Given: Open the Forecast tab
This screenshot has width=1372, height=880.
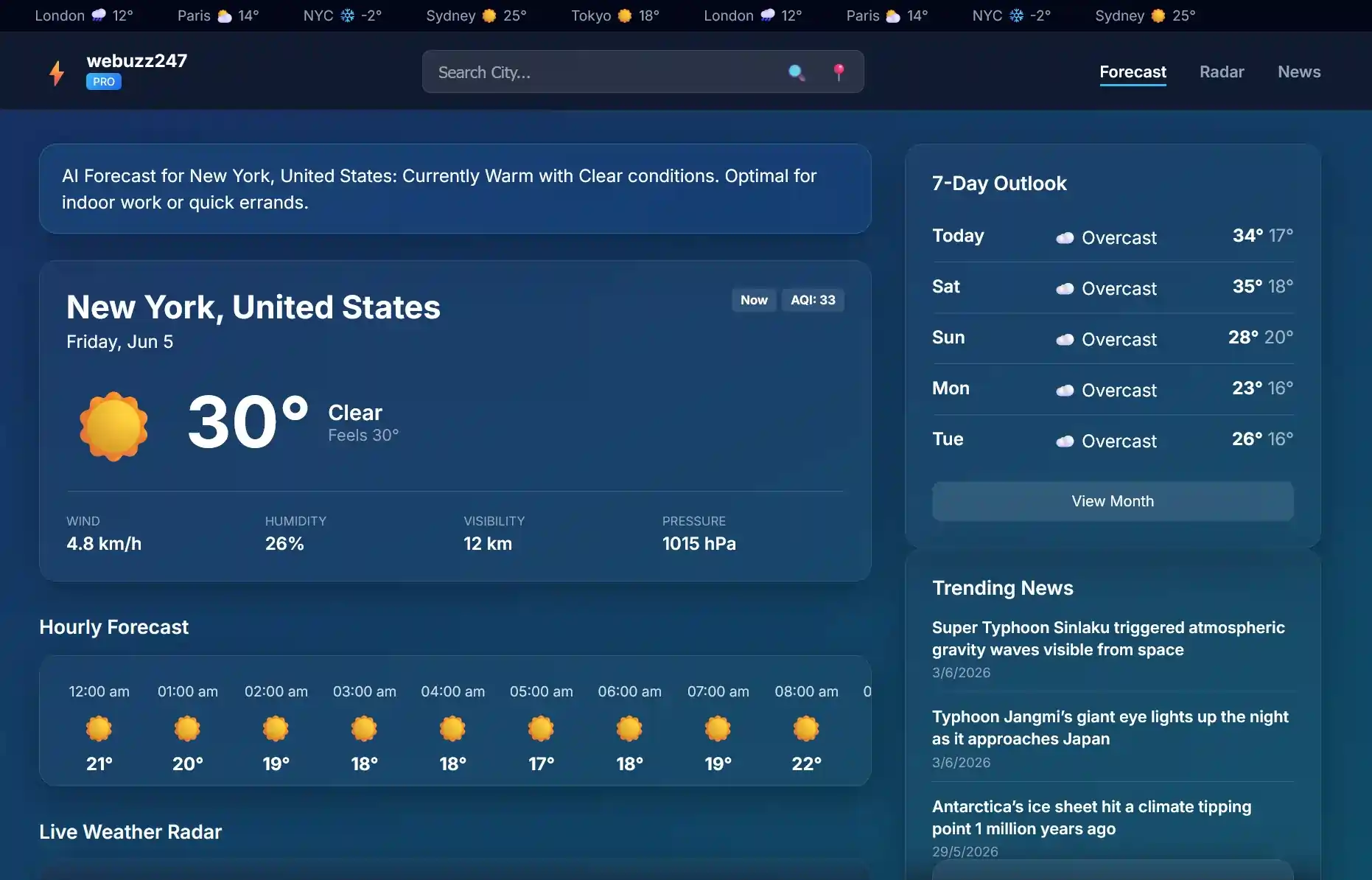Looking at the screenshot, I should [1133, 72].
